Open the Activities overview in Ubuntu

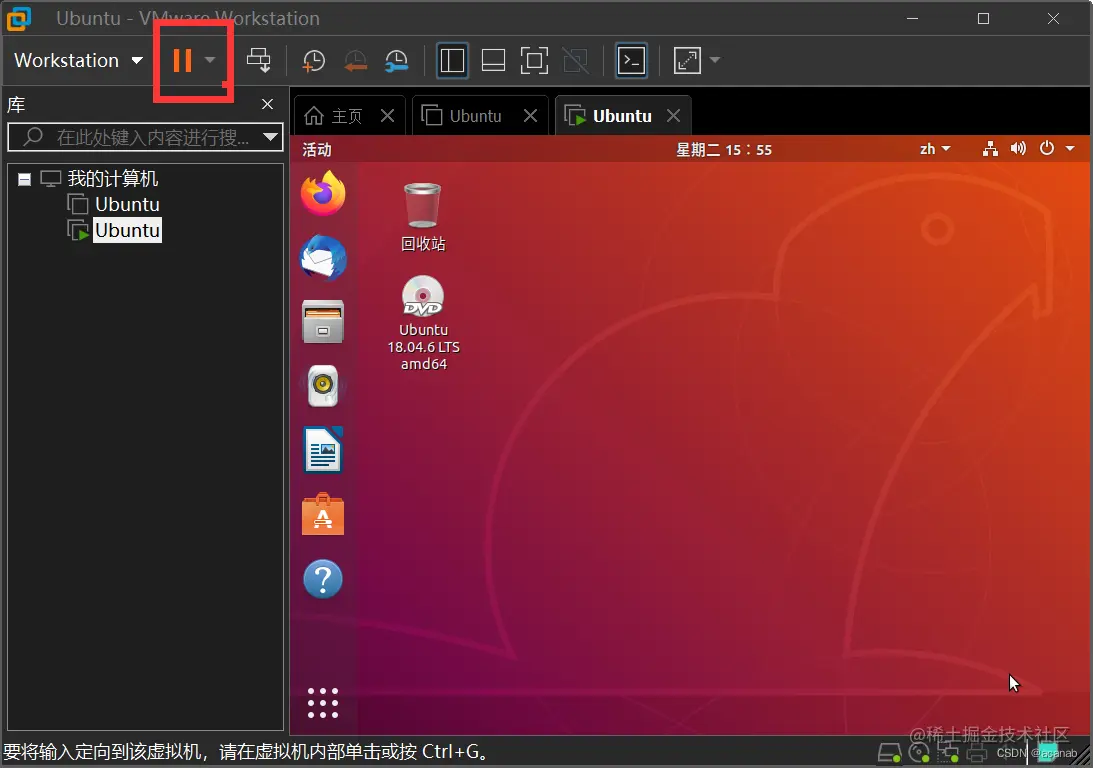(317, 149)
